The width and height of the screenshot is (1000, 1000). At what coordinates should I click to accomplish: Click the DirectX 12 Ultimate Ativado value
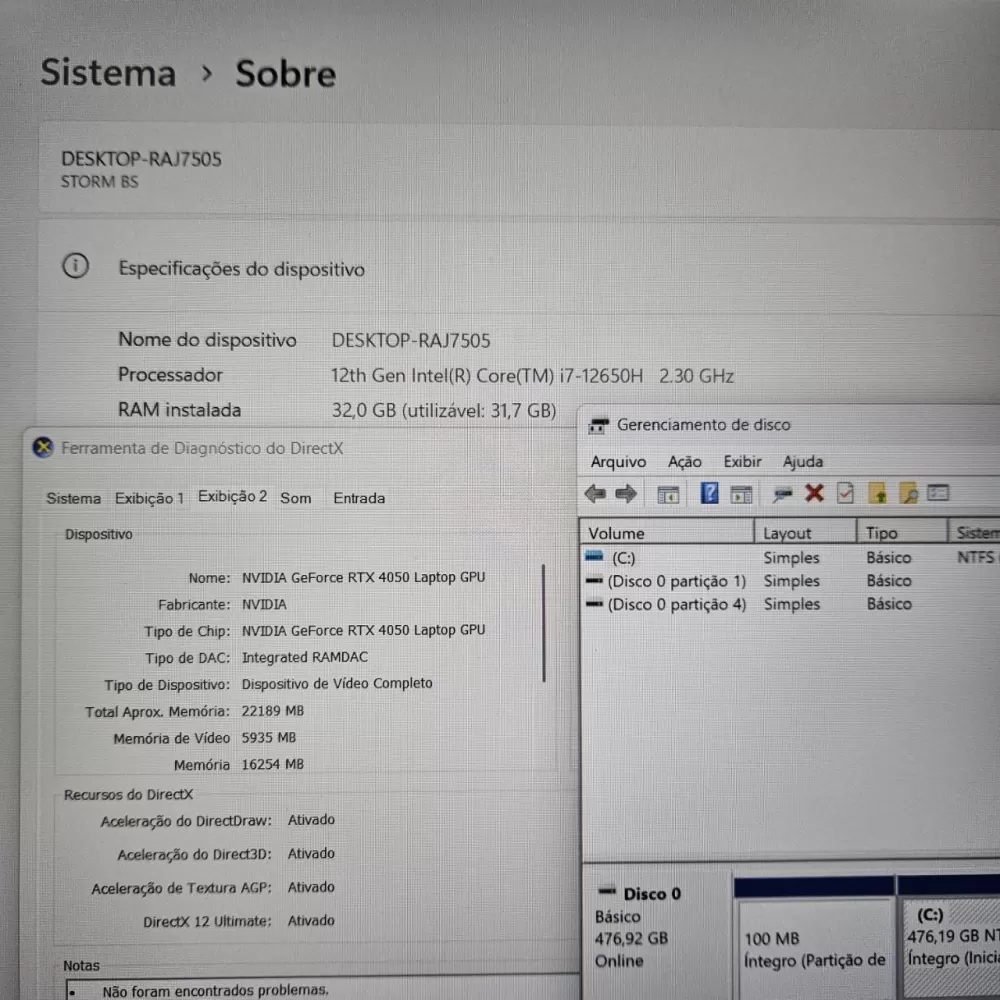311,920
